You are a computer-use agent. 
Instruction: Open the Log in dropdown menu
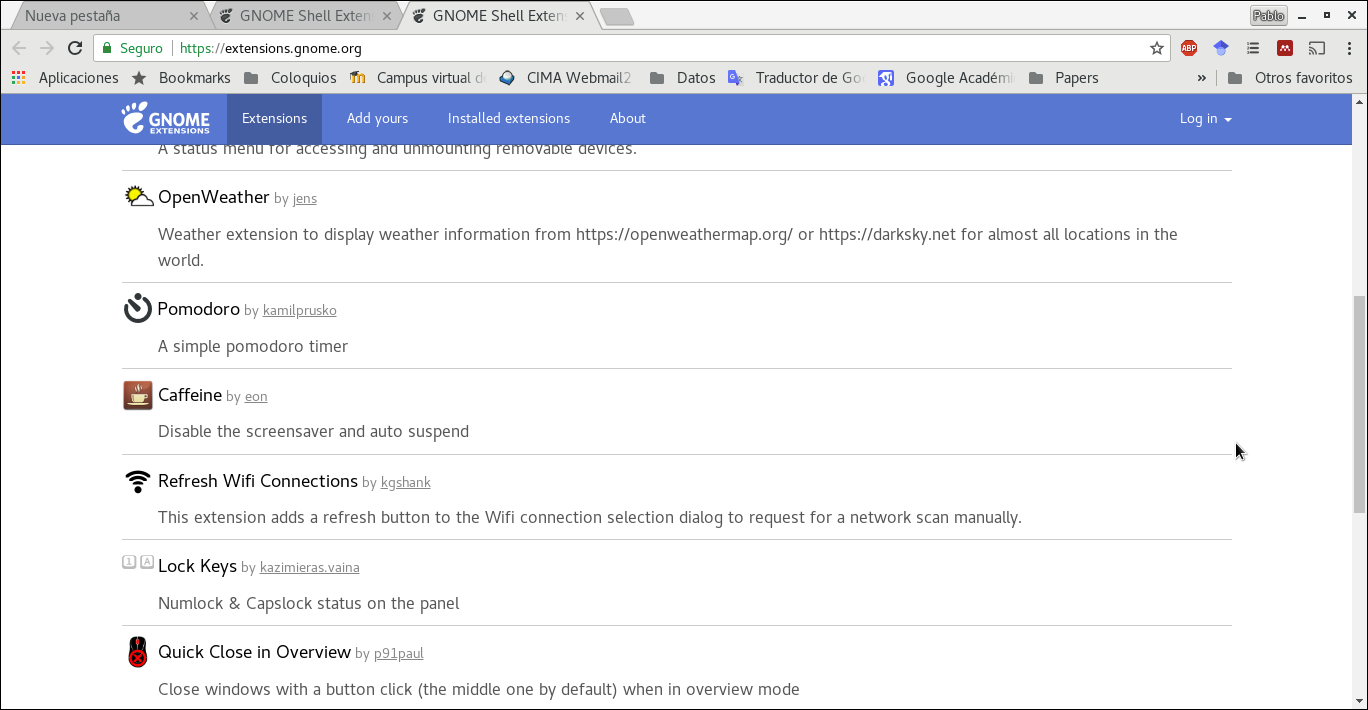coord(1205,118)
